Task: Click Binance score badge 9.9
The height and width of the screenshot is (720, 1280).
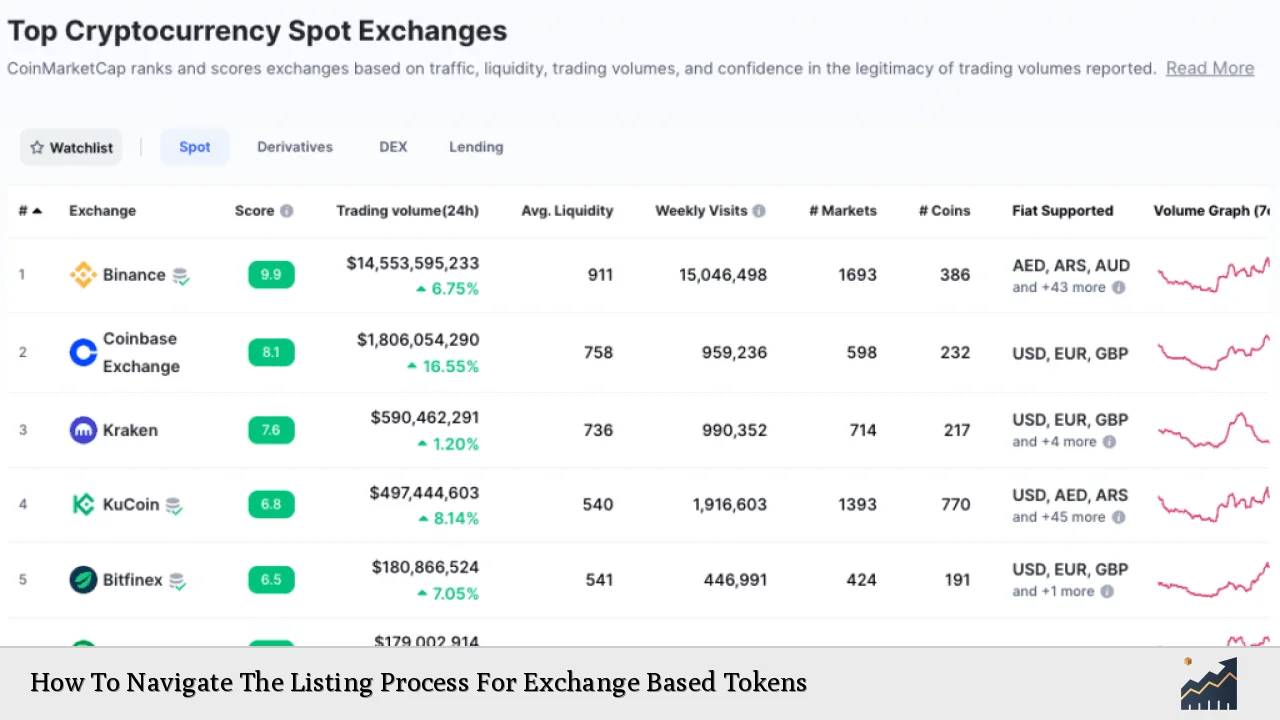Action: (271, 275)
